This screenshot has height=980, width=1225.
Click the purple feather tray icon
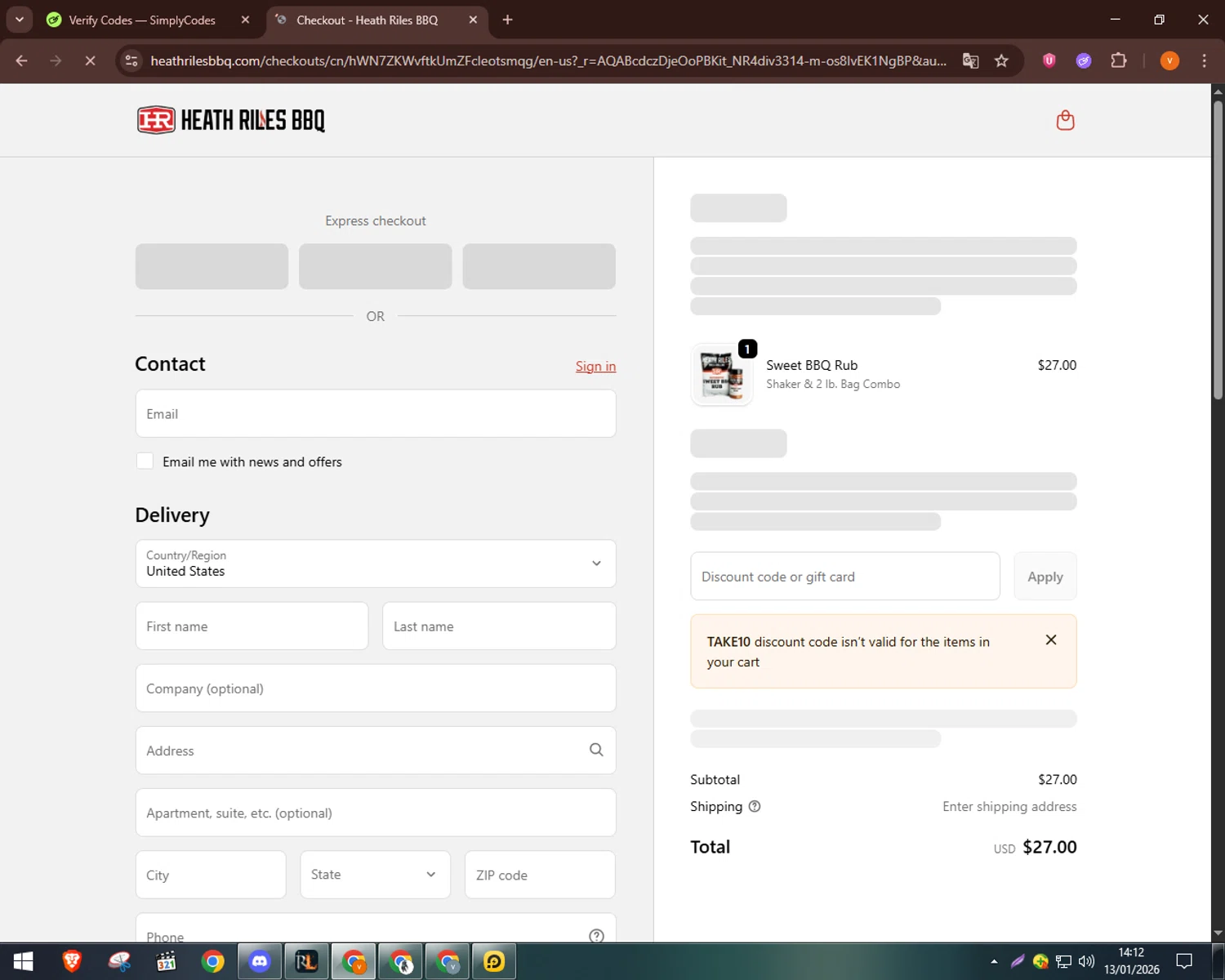pyautogui.click(x=1017, y=961)
